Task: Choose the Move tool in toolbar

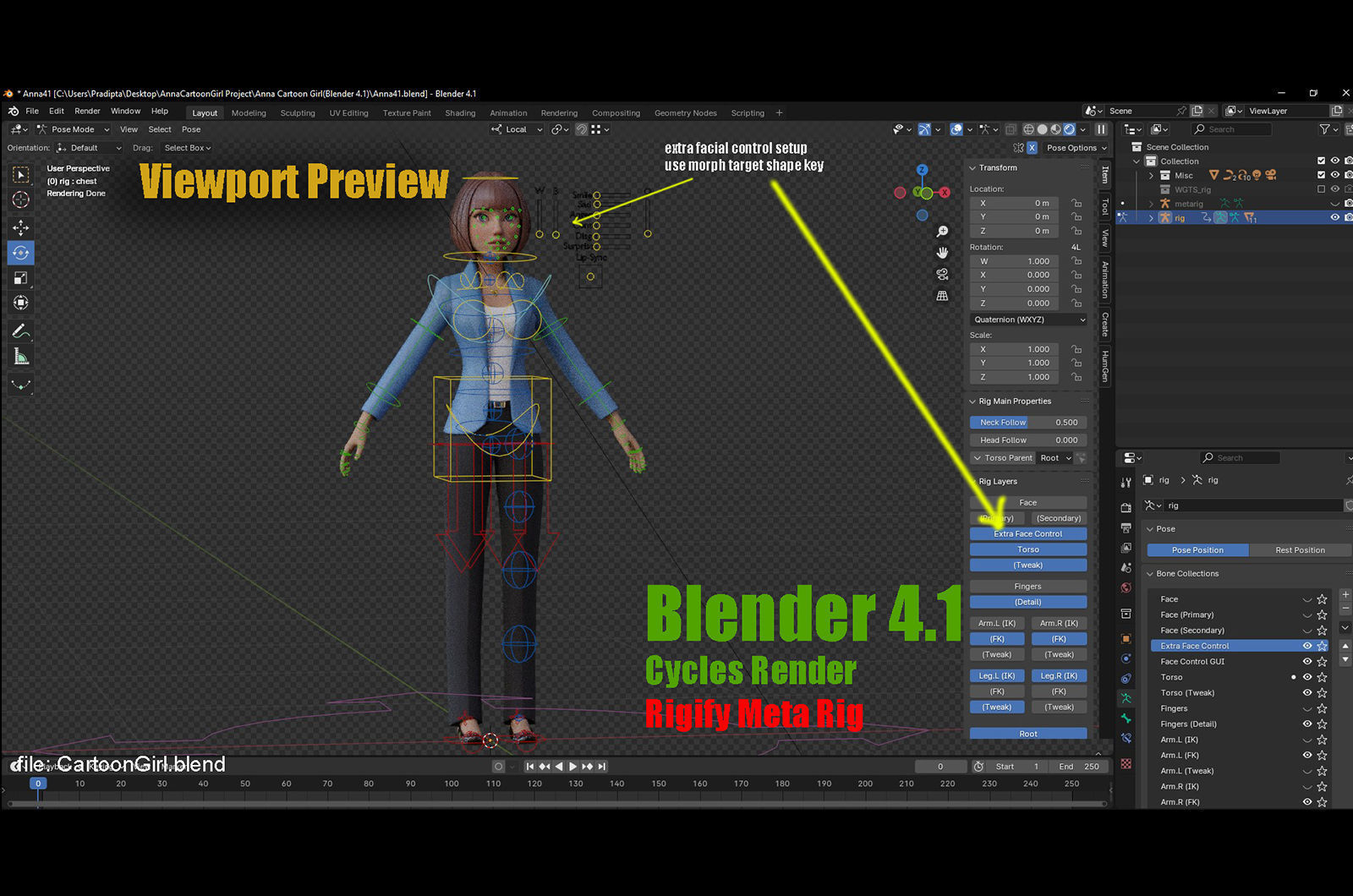Action: click(x=21, y=227)
